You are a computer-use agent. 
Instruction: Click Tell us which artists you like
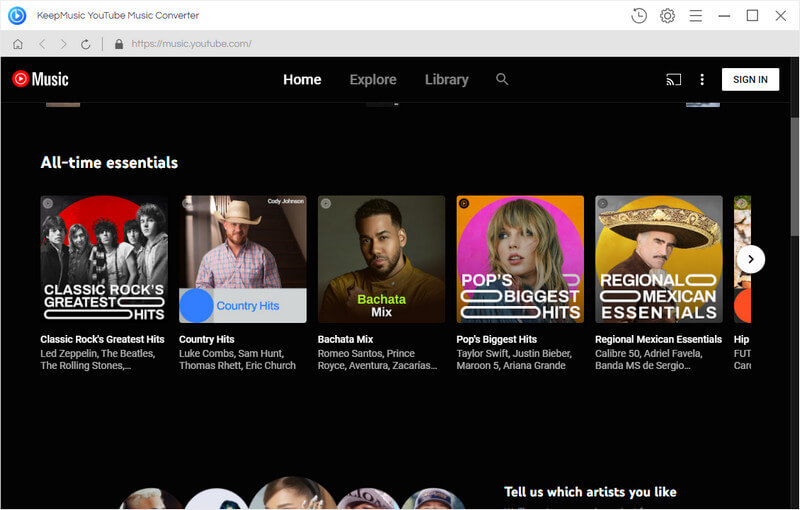pyautogui.click(x=590, y=492)
